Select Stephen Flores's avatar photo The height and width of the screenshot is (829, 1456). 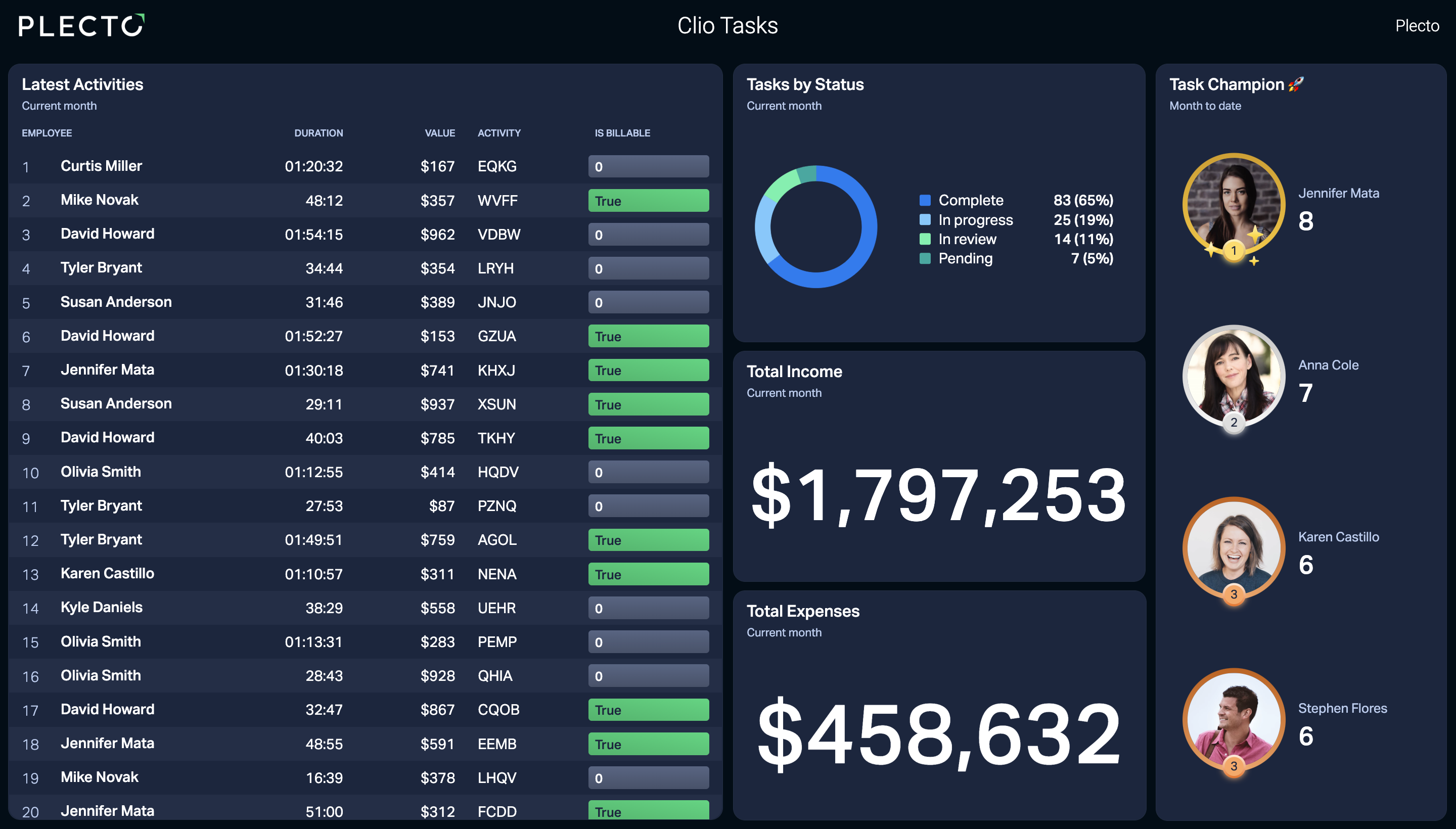pos(1234,720)
